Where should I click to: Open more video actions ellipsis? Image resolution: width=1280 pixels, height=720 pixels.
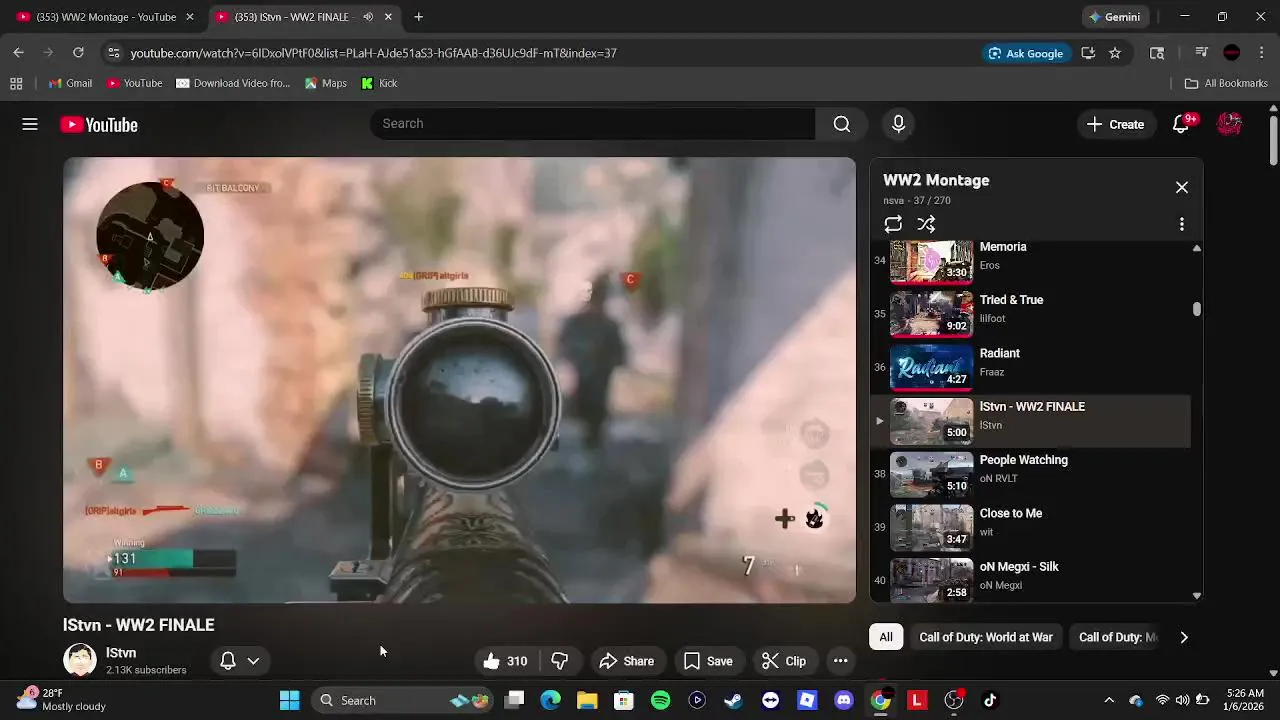pyautogui.click(x=841, y=661)
